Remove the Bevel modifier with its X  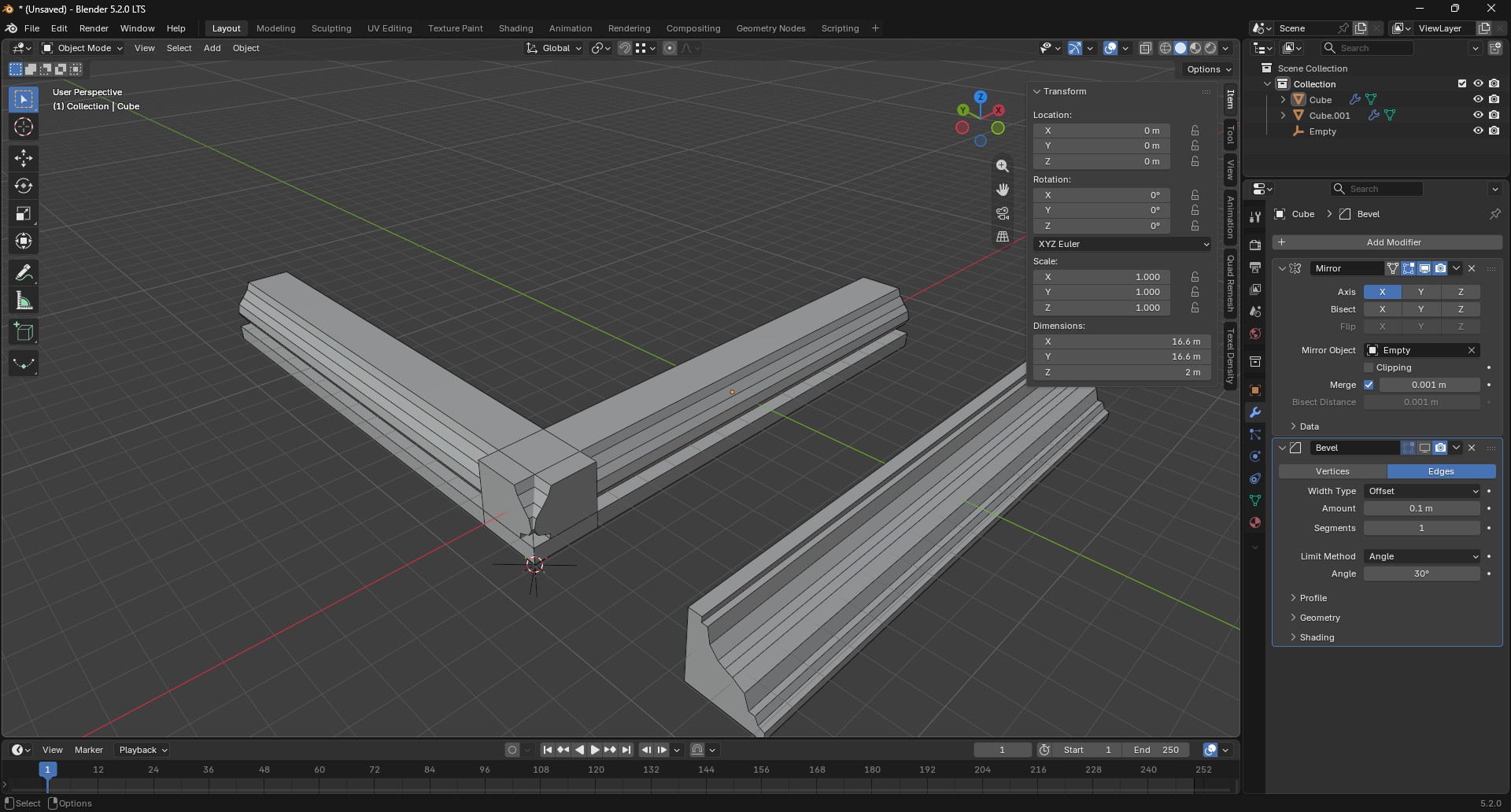(x=1472, y=448)
